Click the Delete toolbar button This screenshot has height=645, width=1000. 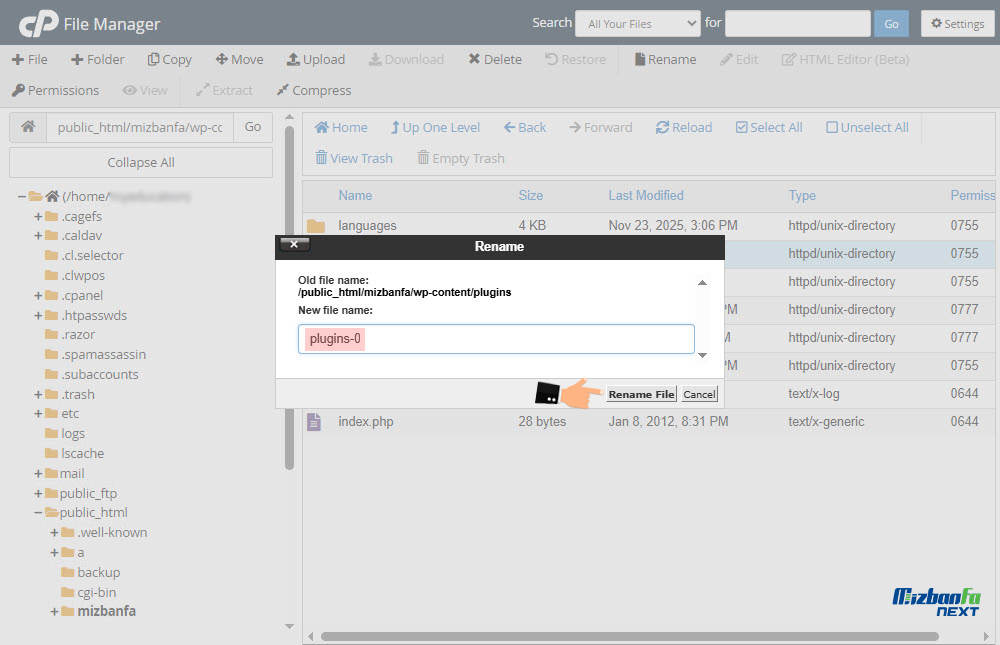(494, 59)
